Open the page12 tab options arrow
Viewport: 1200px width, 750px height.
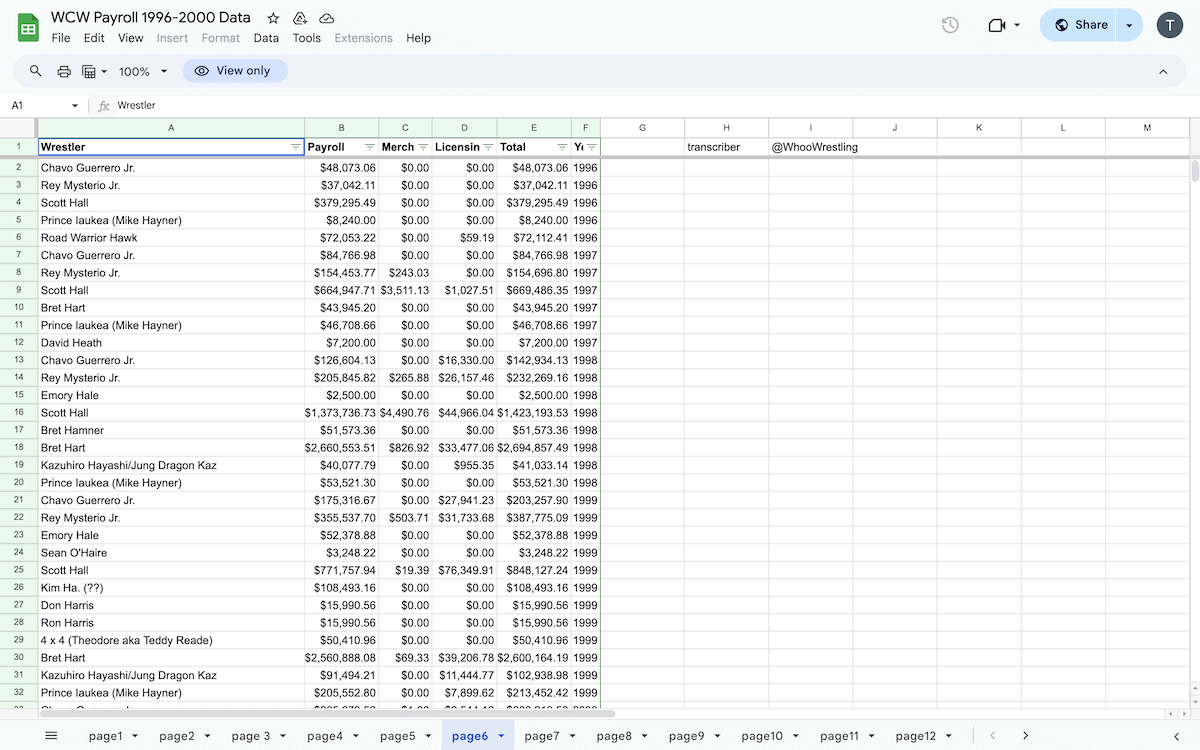coord(949,736)
